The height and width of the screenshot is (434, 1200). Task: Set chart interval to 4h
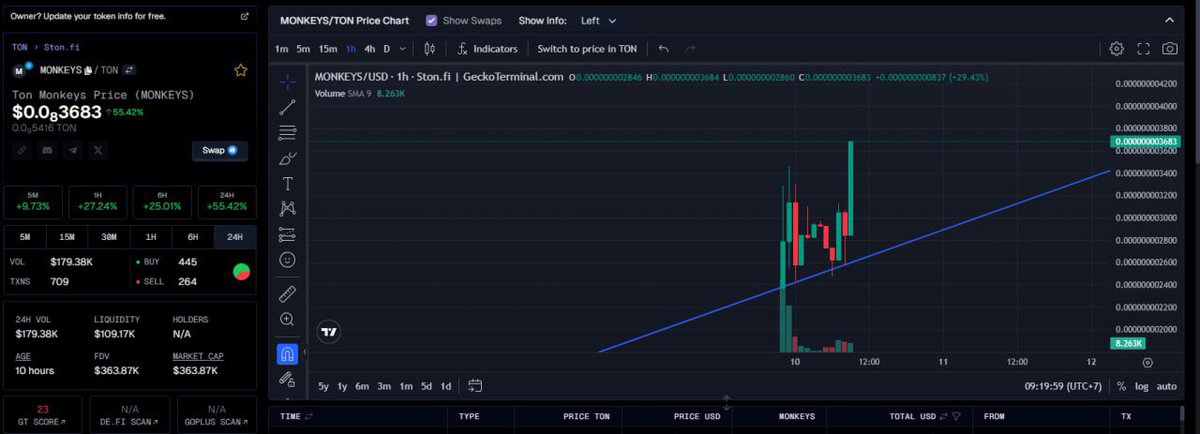click(x=370, y=48)
